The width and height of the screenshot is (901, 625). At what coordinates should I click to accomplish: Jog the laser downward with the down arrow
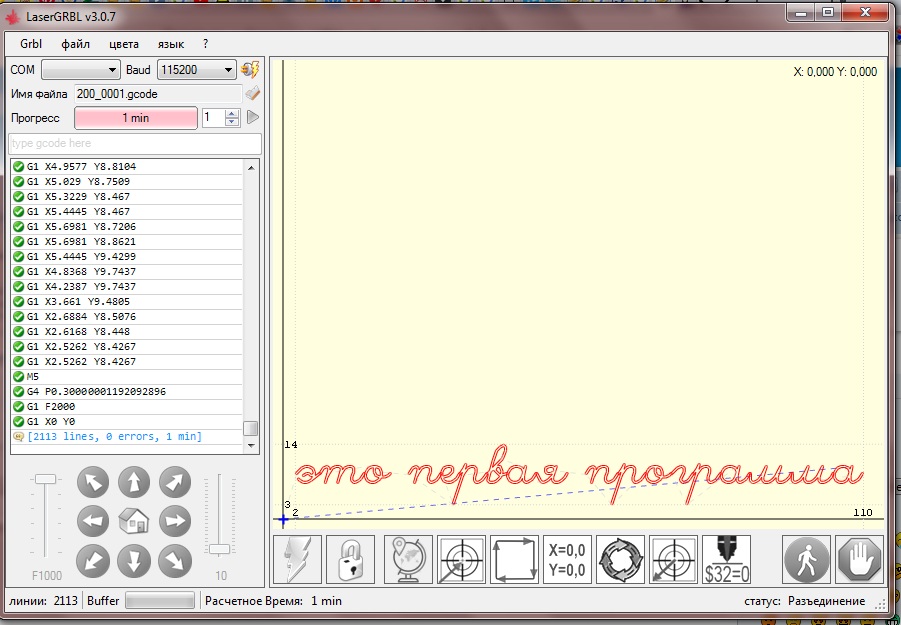[x=134, y=561]
